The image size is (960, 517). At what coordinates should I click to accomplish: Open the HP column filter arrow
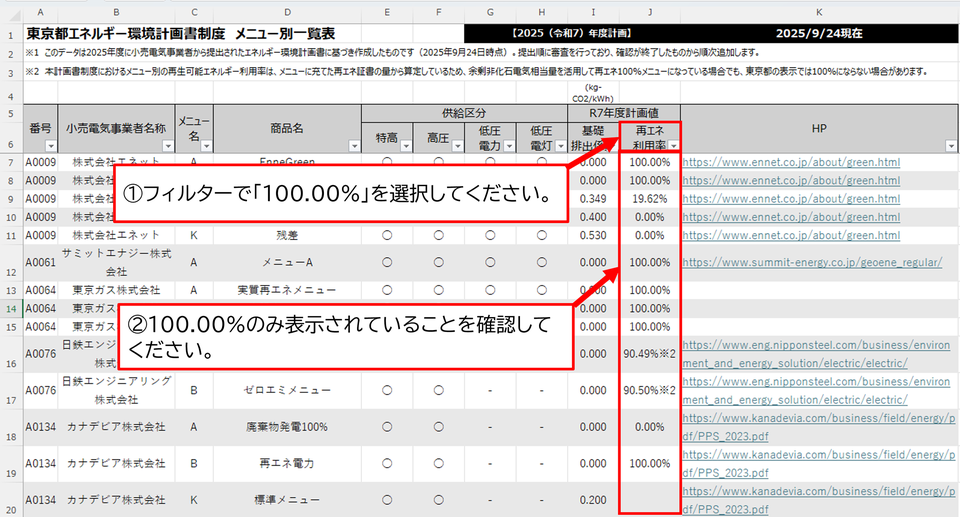(950, 146)
